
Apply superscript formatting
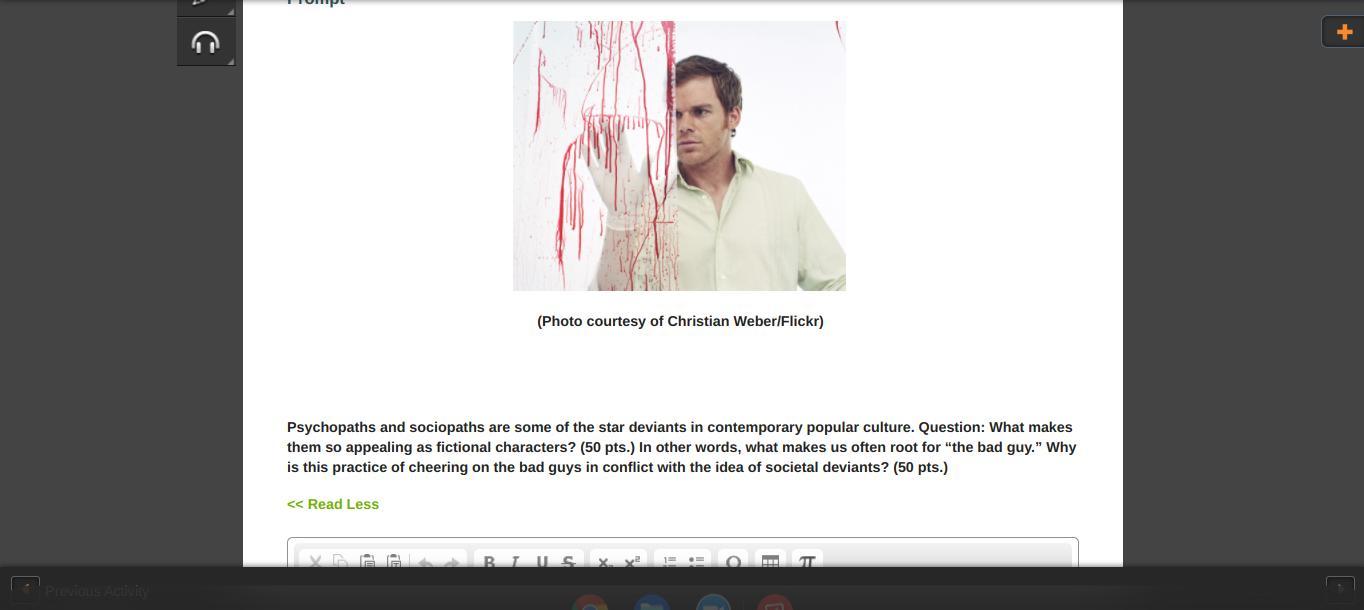tap(632, 562)
